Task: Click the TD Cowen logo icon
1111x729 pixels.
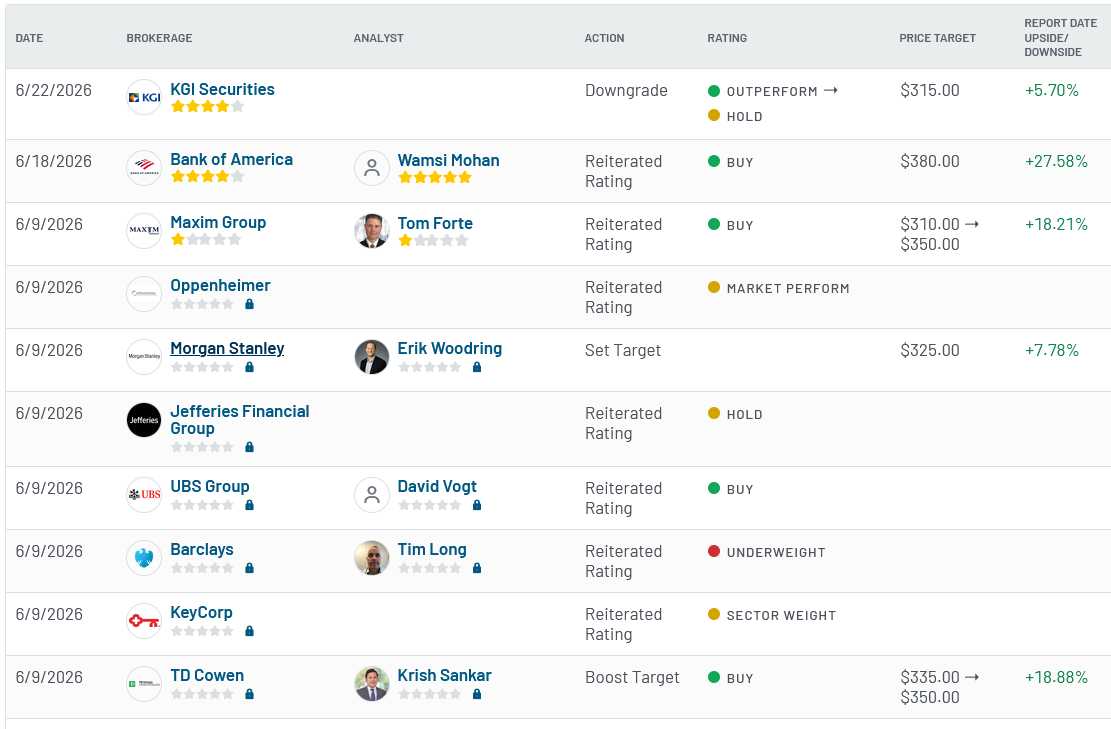Action: pyautogui.click(x=144, y=684)
